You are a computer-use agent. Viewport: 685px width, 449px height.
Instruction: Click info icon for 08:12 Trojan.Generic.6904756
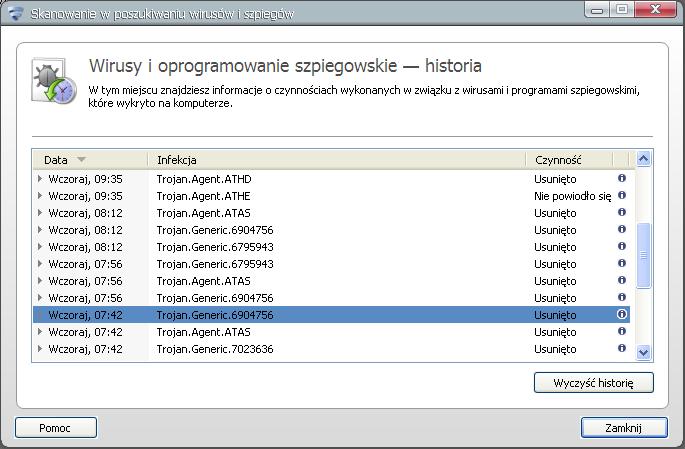(x=622, y=229)
